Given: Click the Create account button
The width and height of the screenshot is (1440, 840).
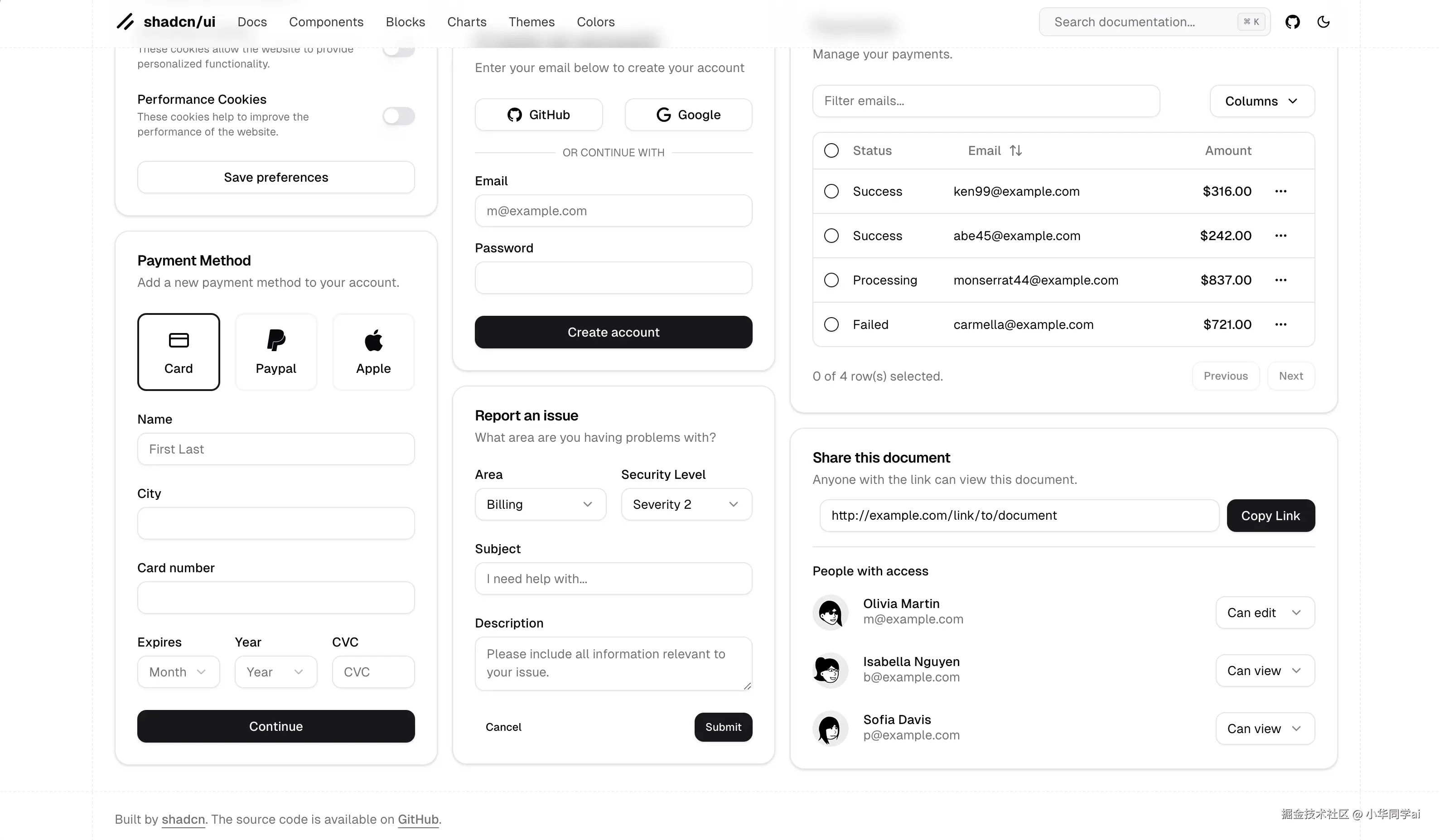Looking at the screenshot, I should (x=613, y=332).
